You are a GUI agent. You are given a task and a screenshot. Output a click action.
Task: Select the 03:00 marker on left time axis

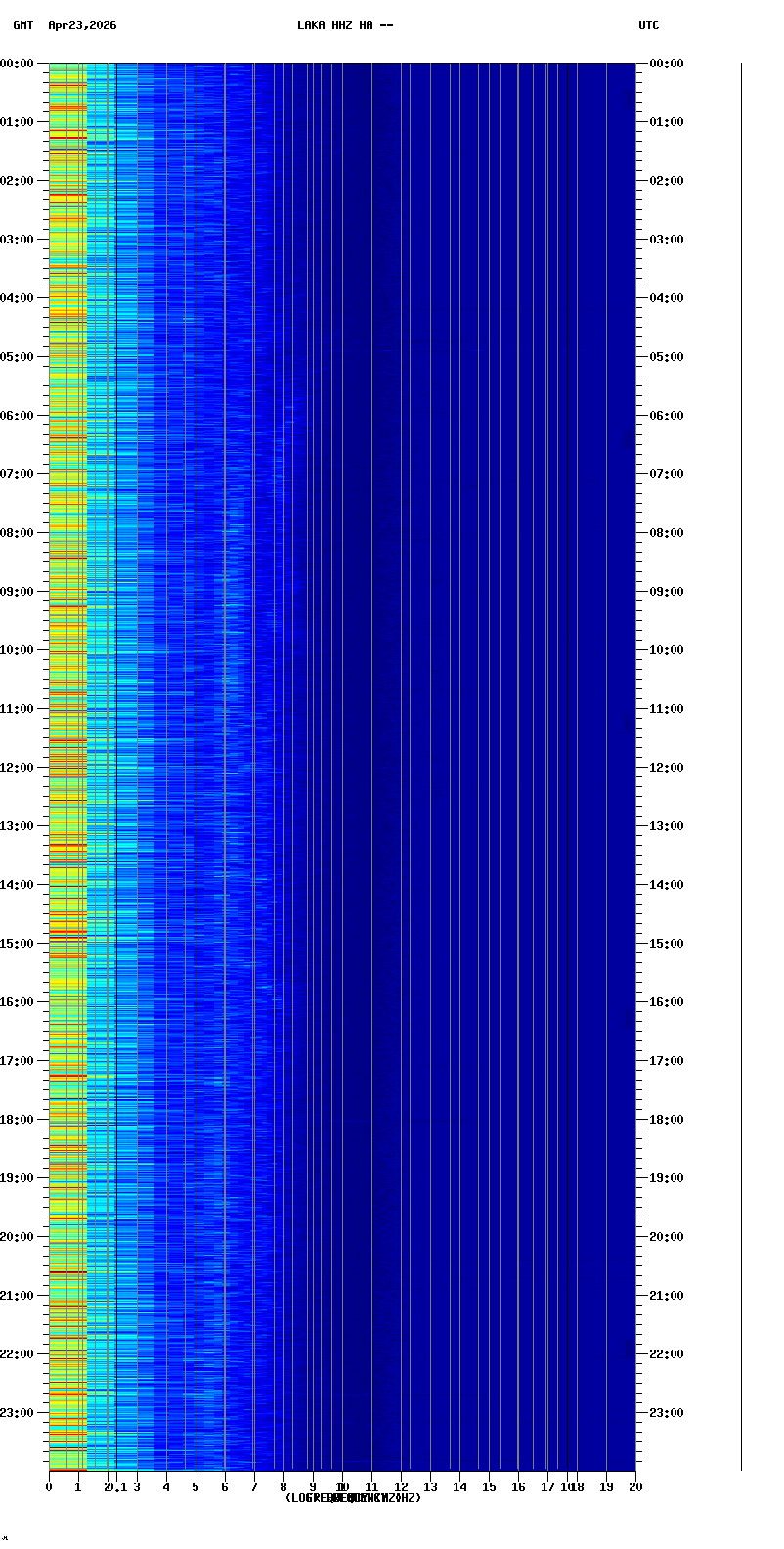point(17,240)
